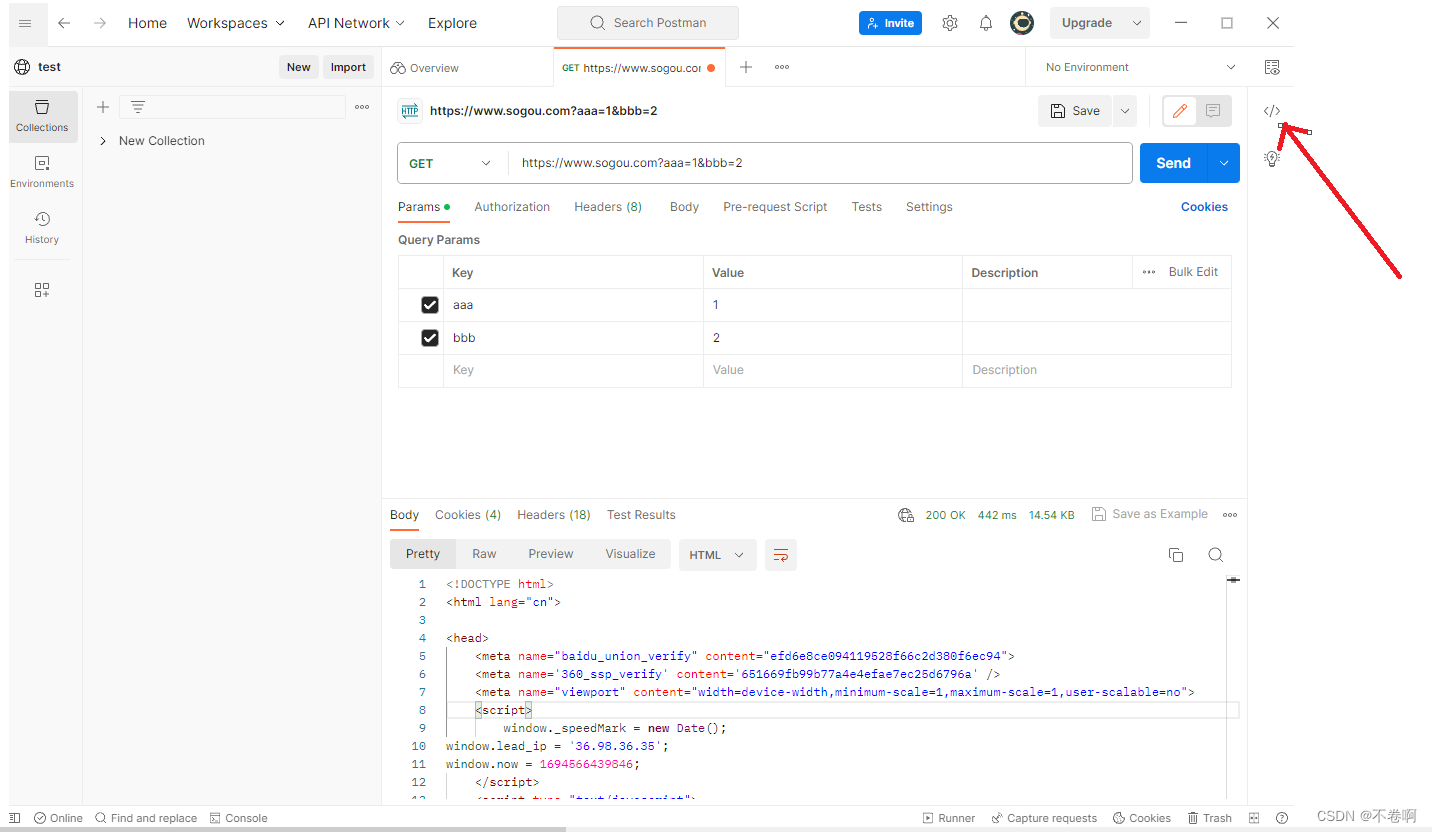Uncheck the bbb parameter checkbox
The width and height of the screenshot is (1432, 832).
tap(430, 338)
